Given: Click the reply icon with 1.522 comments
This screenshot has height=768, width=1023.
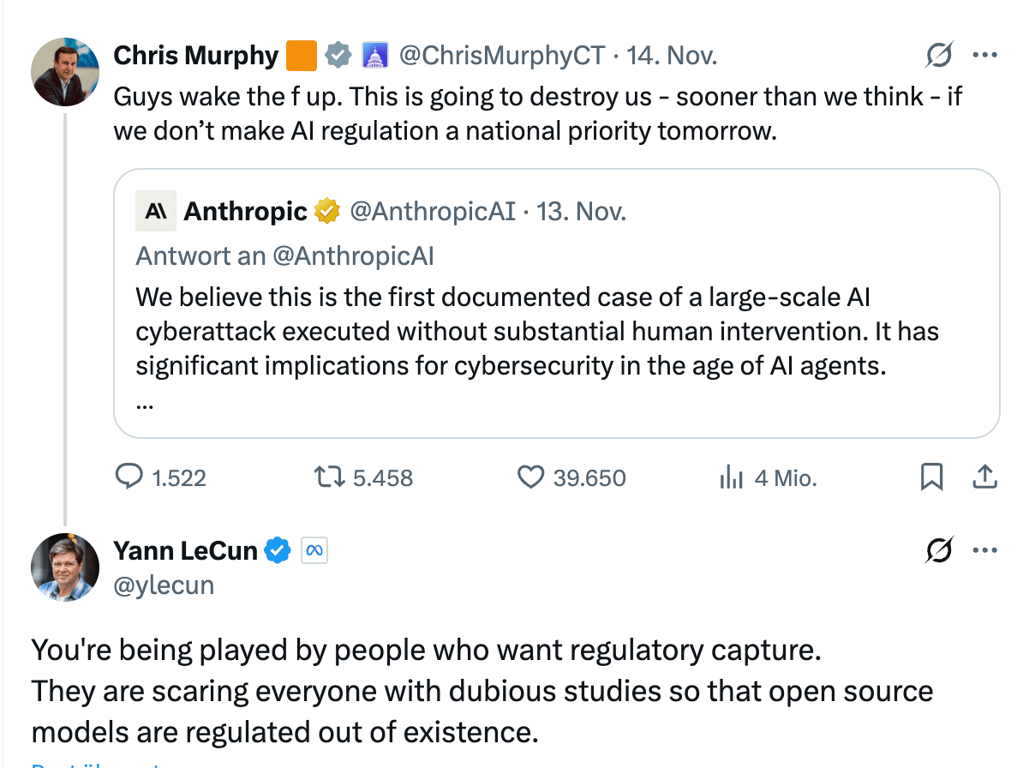Looking at the screenshot, I should (130, 478).
